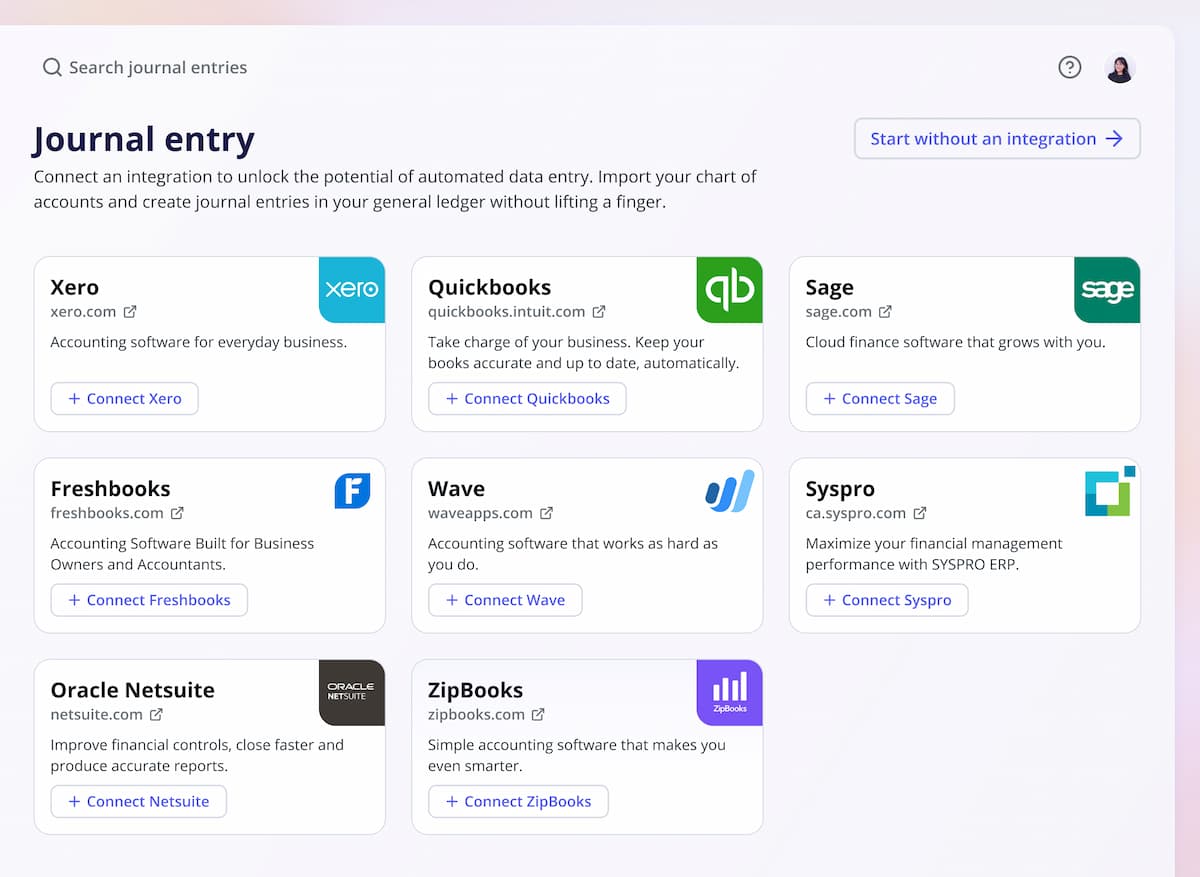Click the Oracle Netsuite logo icon
The image size is (1200, 877).
coord(352,692)
